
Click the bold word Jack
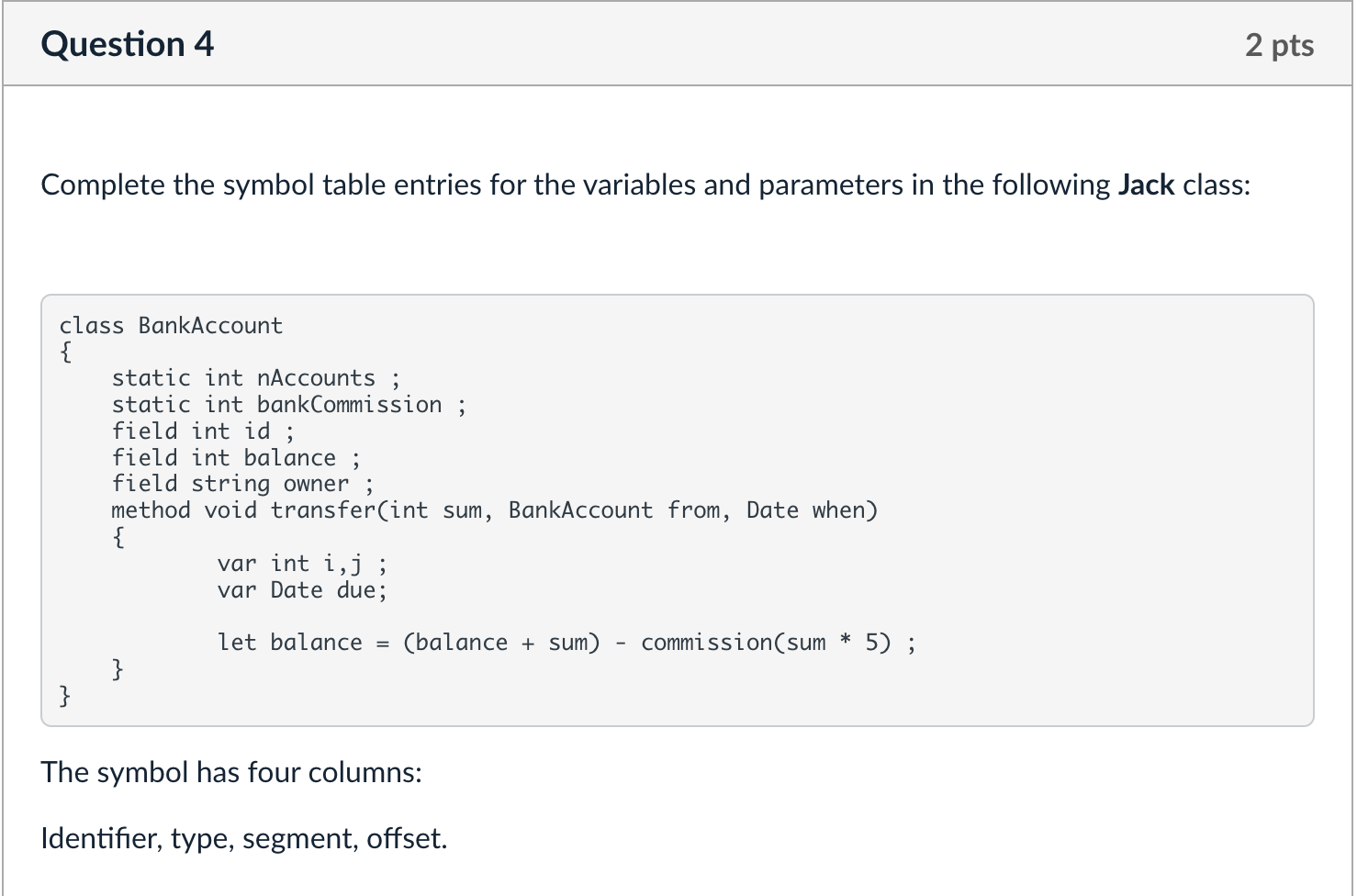(1146, 185)
